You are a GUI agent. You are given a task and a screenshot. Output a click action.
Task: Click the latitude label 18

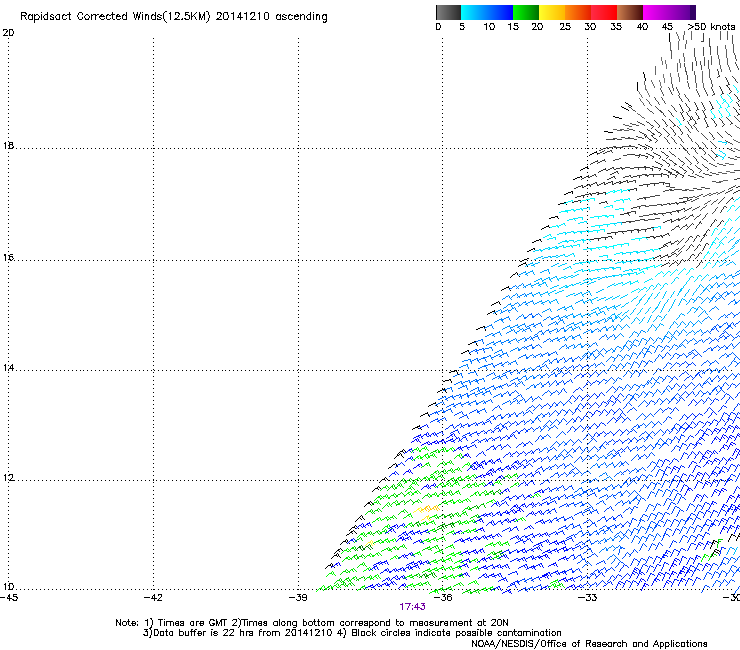8,145
